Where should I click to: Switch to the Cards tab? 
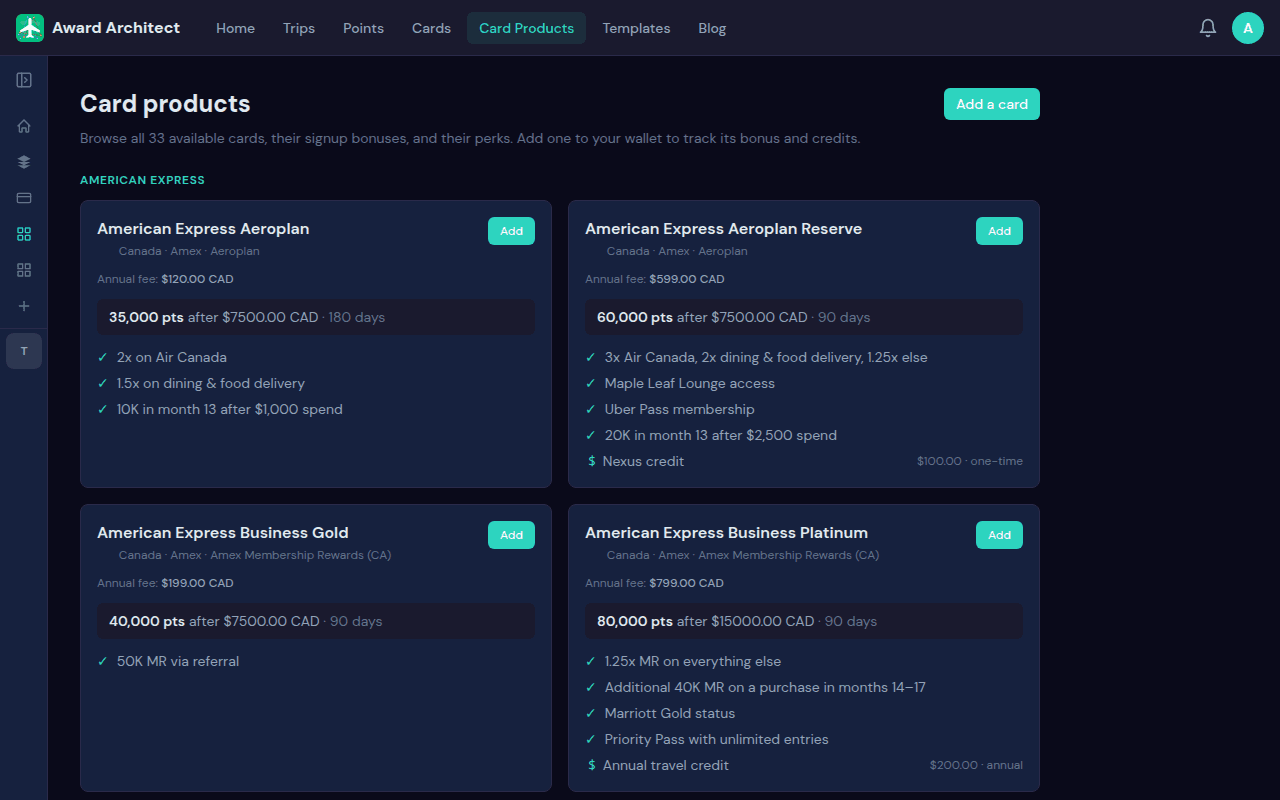[431, 28]
